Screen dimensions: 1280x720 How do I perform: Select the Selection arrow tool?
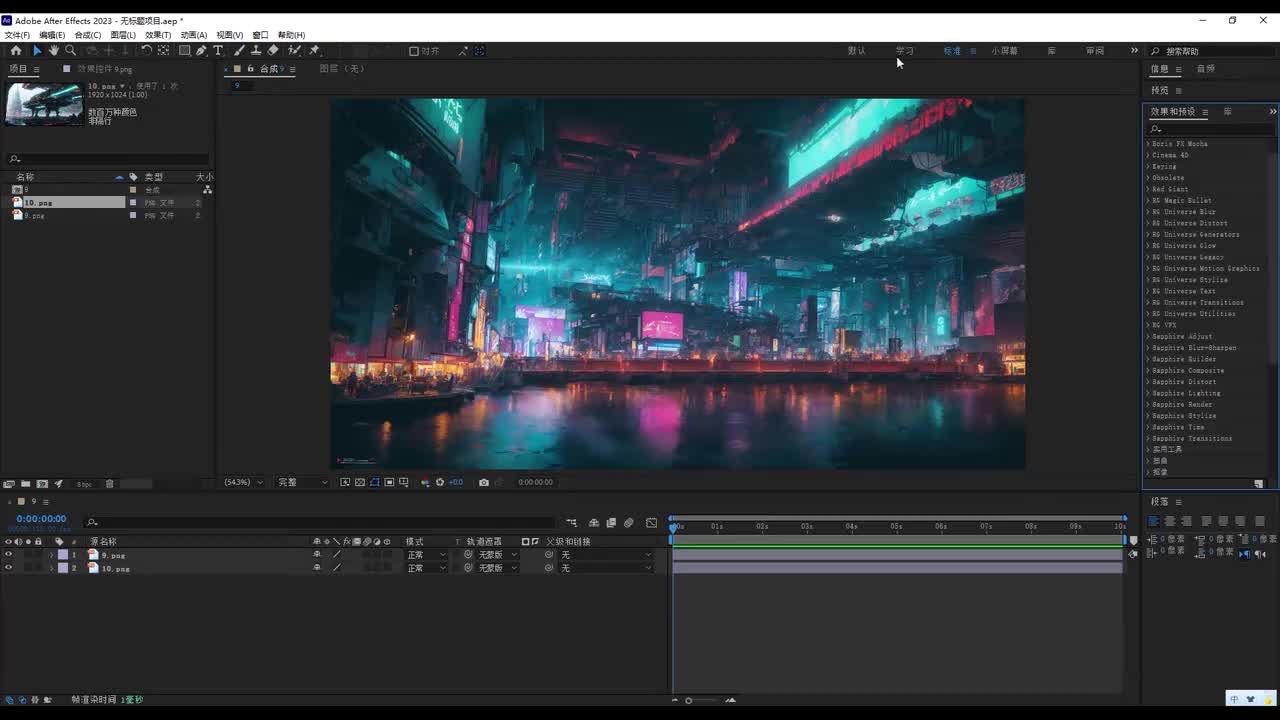(x=37, y=50)
